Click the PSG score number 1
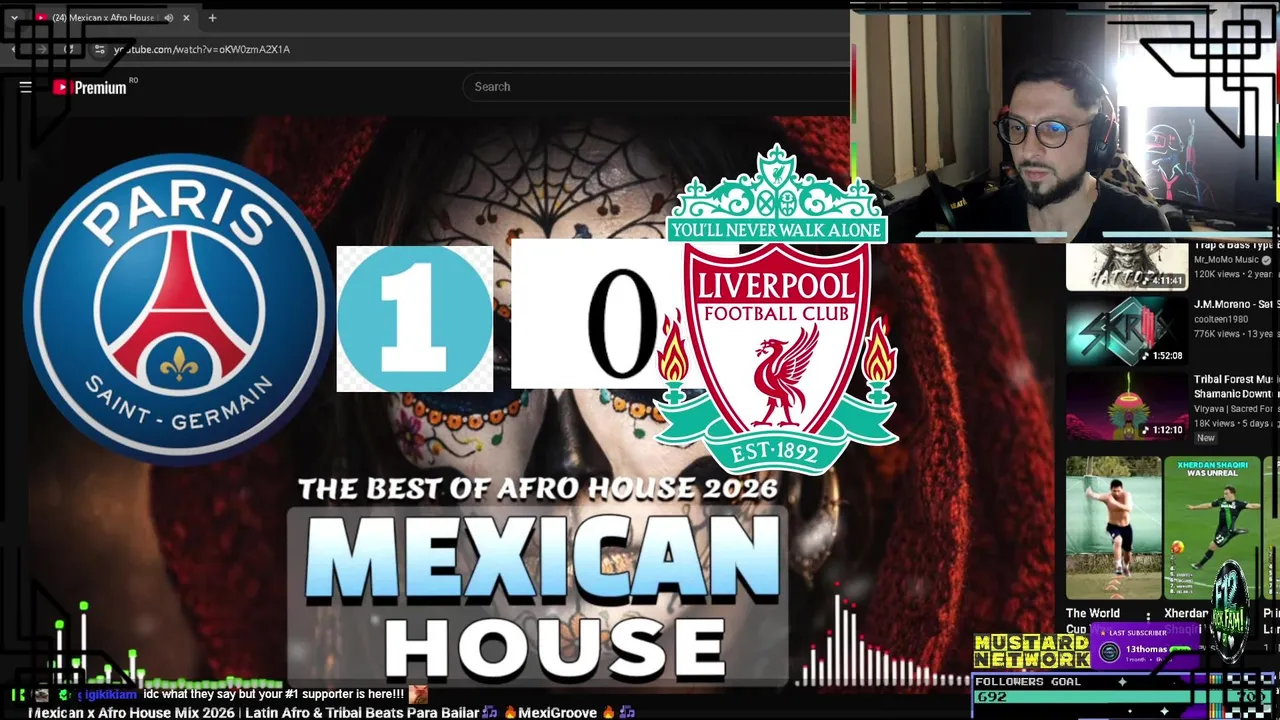 point(415,318)
